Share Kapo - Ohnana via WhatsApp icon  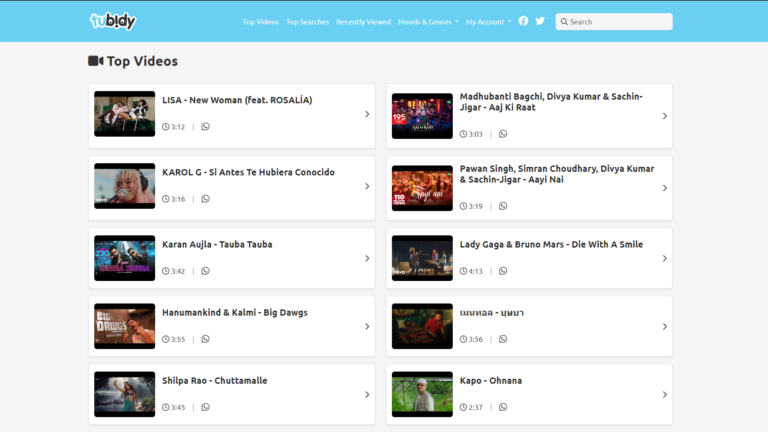[x=503, y=407]
